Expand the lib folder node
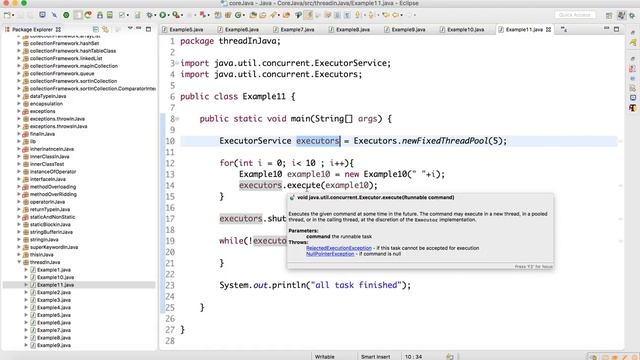This screenshot has height=360, width=640. [19, 141]
